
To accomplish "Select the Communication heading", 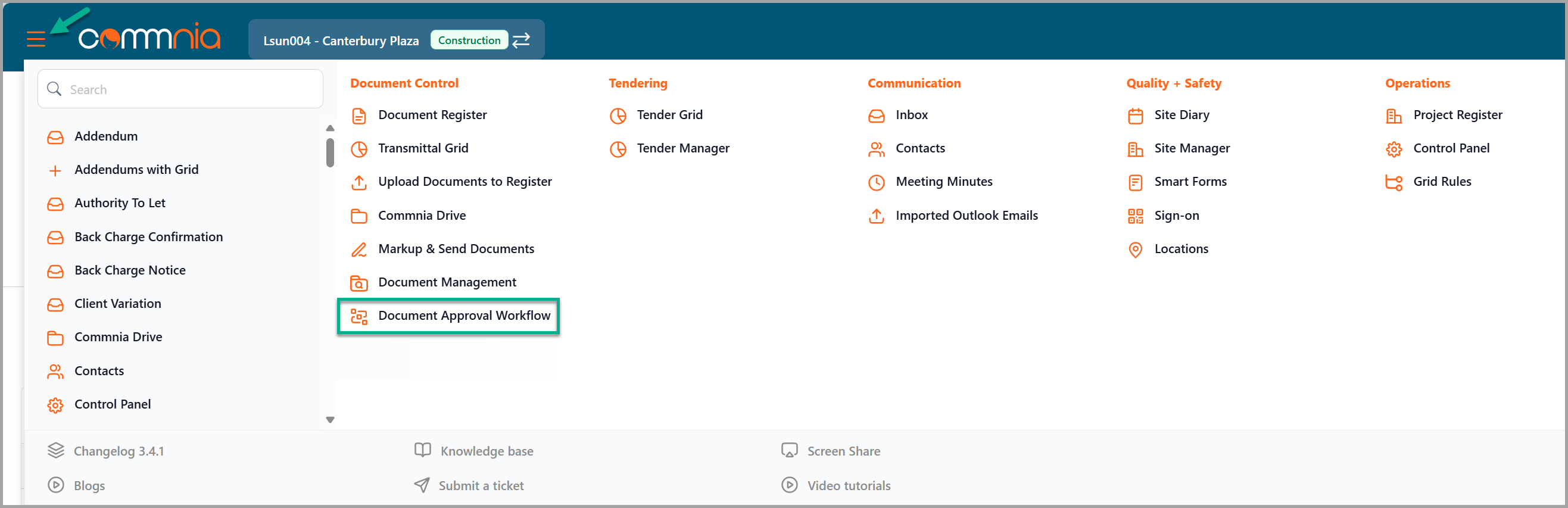I will (914, 83).
